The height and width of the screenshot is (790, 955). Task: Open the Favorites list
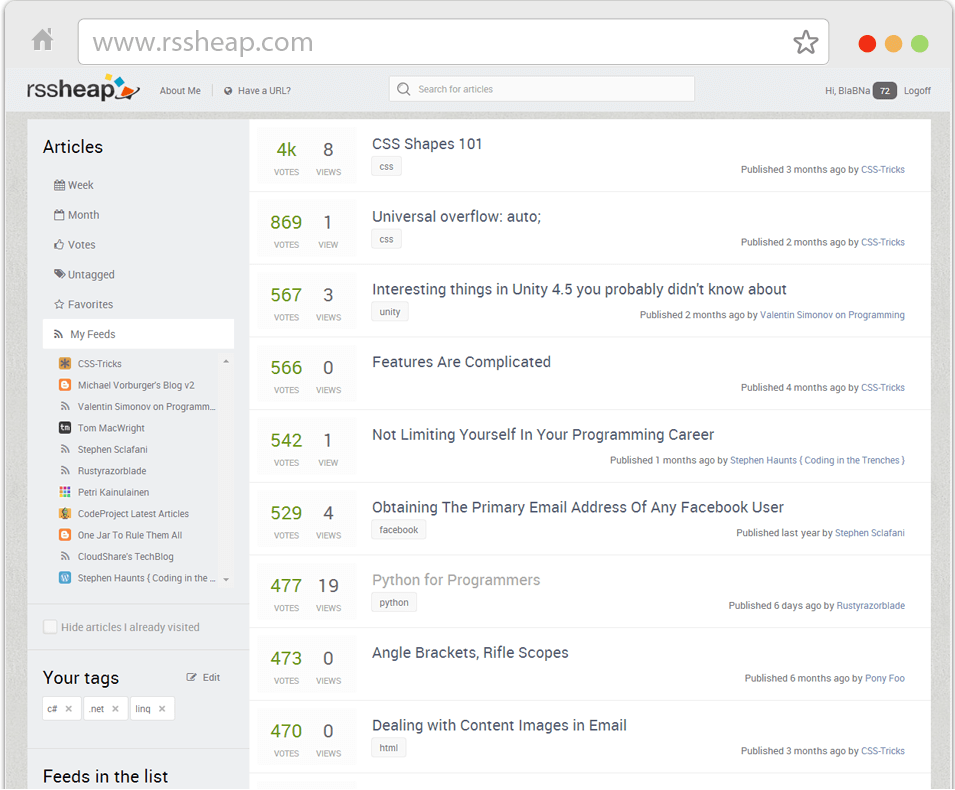pyautogui.click(x=83, y=304)
